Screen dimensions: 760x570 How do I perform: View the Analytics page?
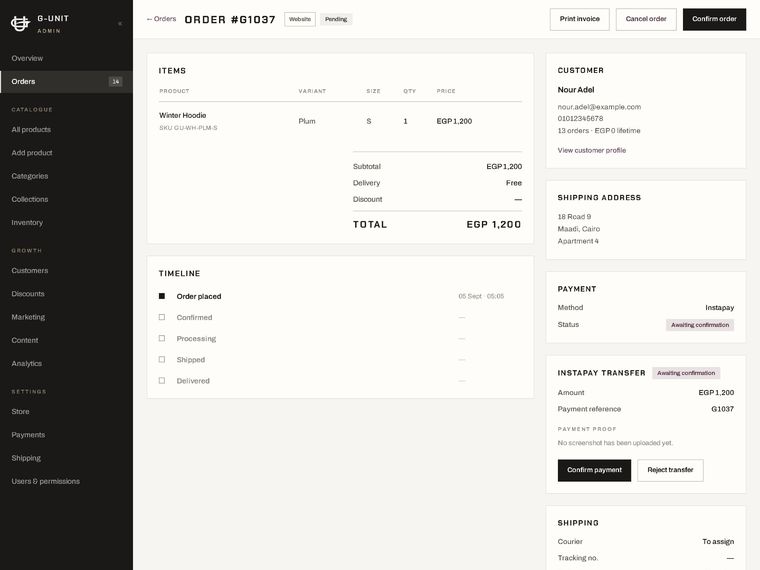click(x=27, y=364)
